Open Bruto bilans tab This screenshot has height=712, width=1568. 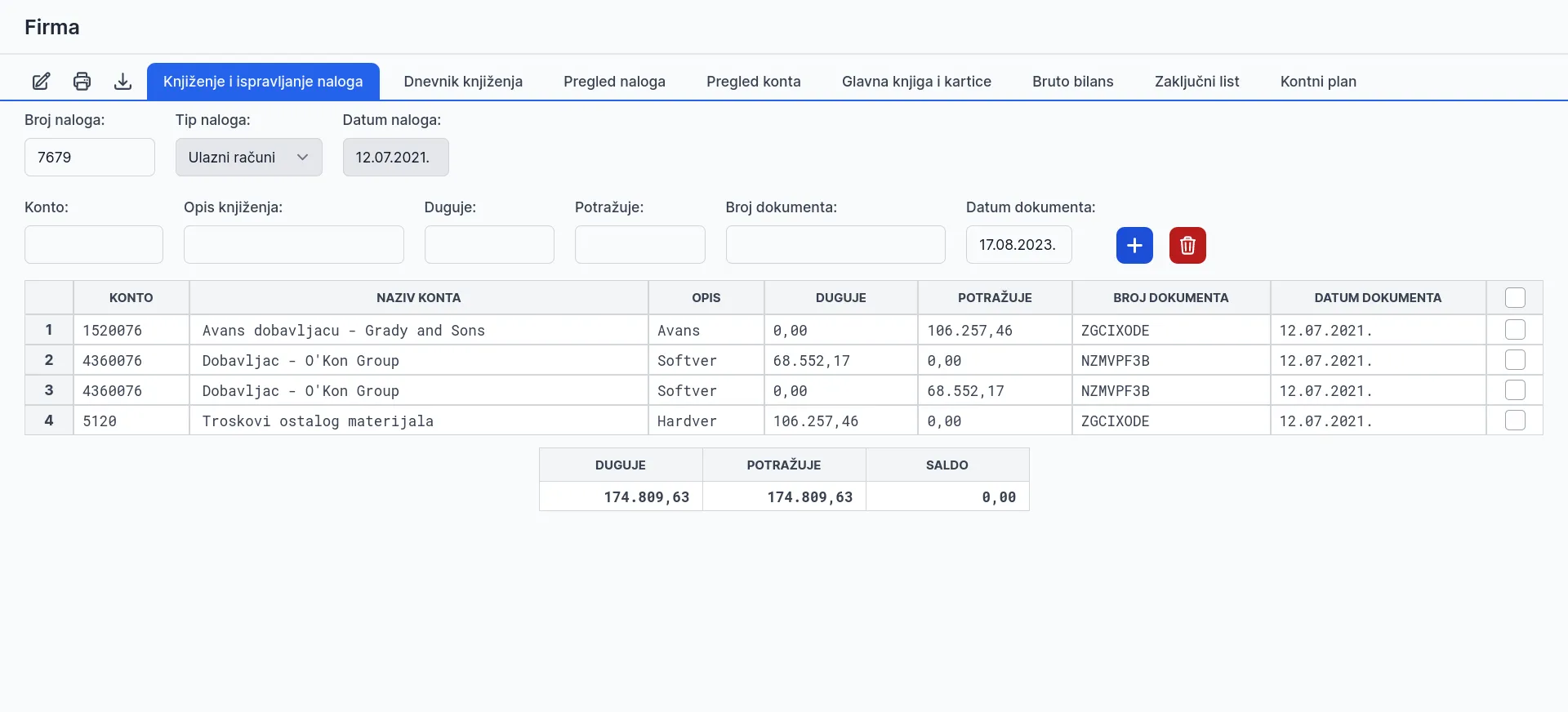1073,82
